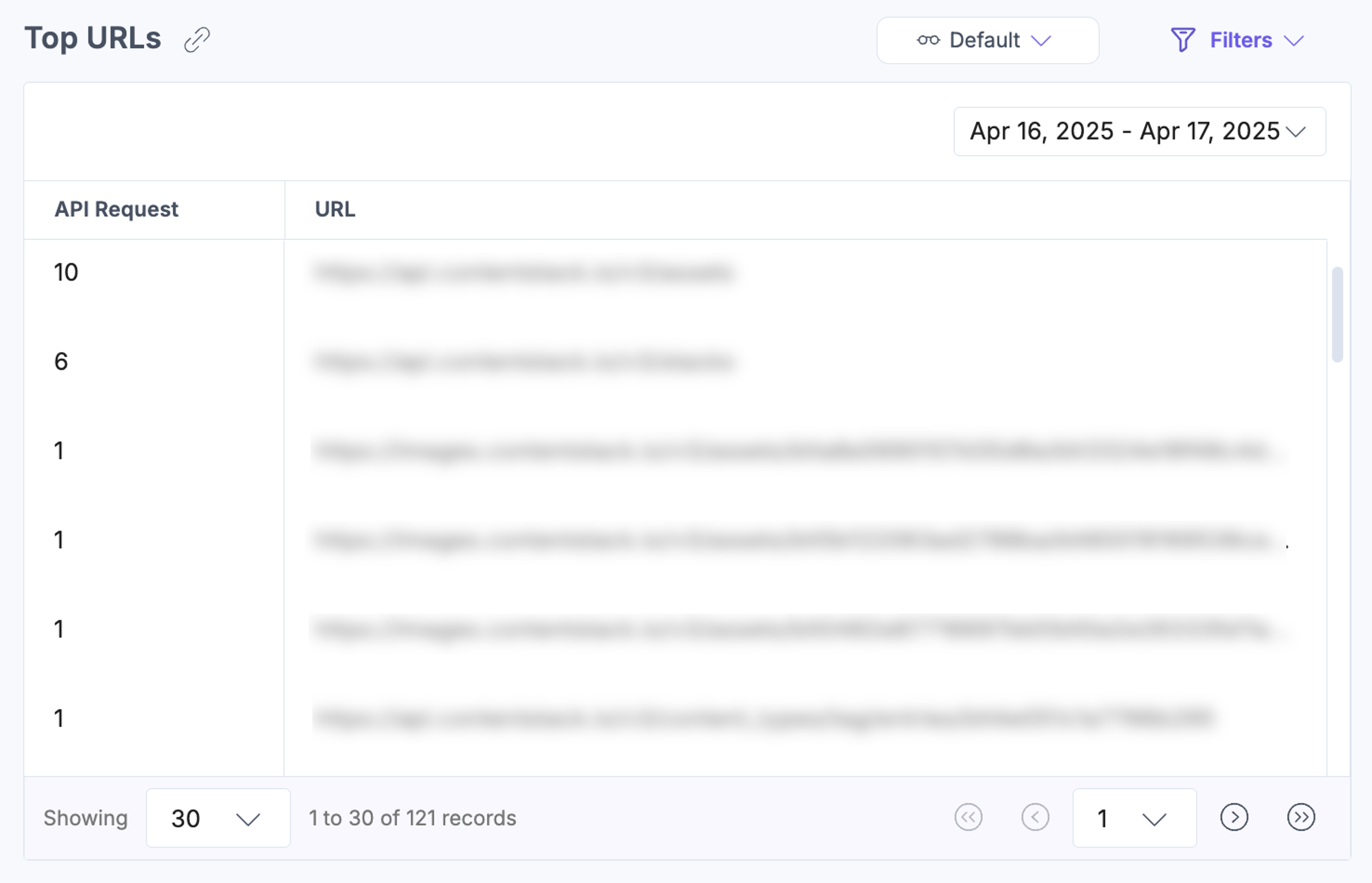The height and width of the screenshot is (883, 1372).
Task: Sort by the API Request column header
Action: (116, 209)
